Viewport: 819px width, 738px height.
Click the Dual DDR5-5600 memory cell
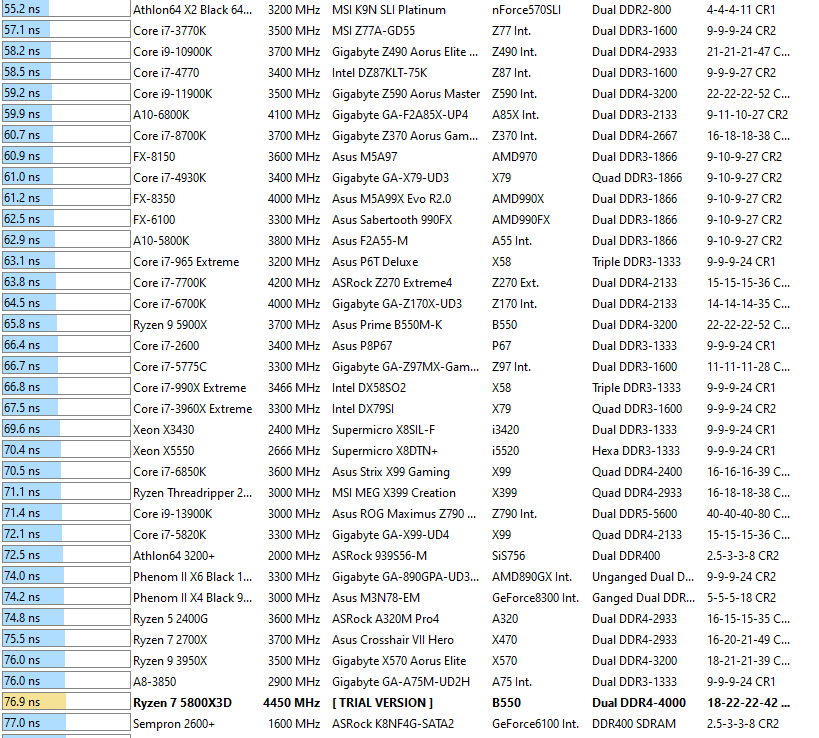click(x=634, y=514)
